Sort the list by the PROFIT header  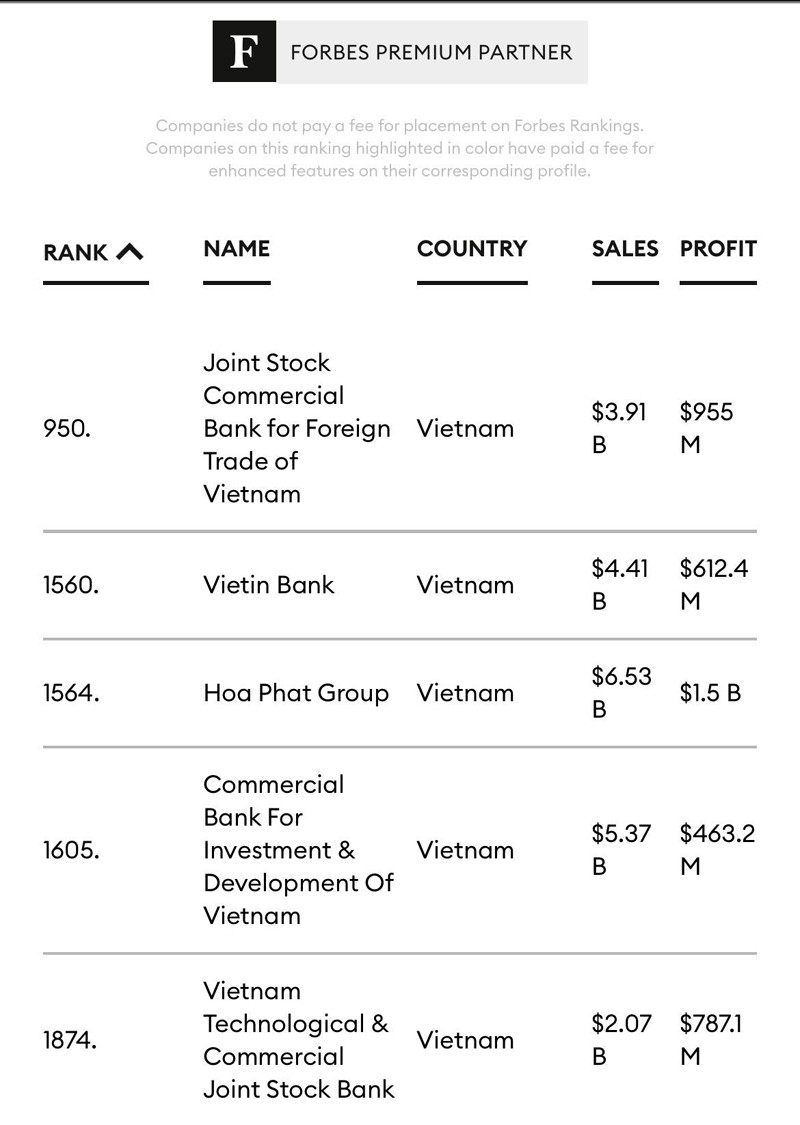click(718, 249)
